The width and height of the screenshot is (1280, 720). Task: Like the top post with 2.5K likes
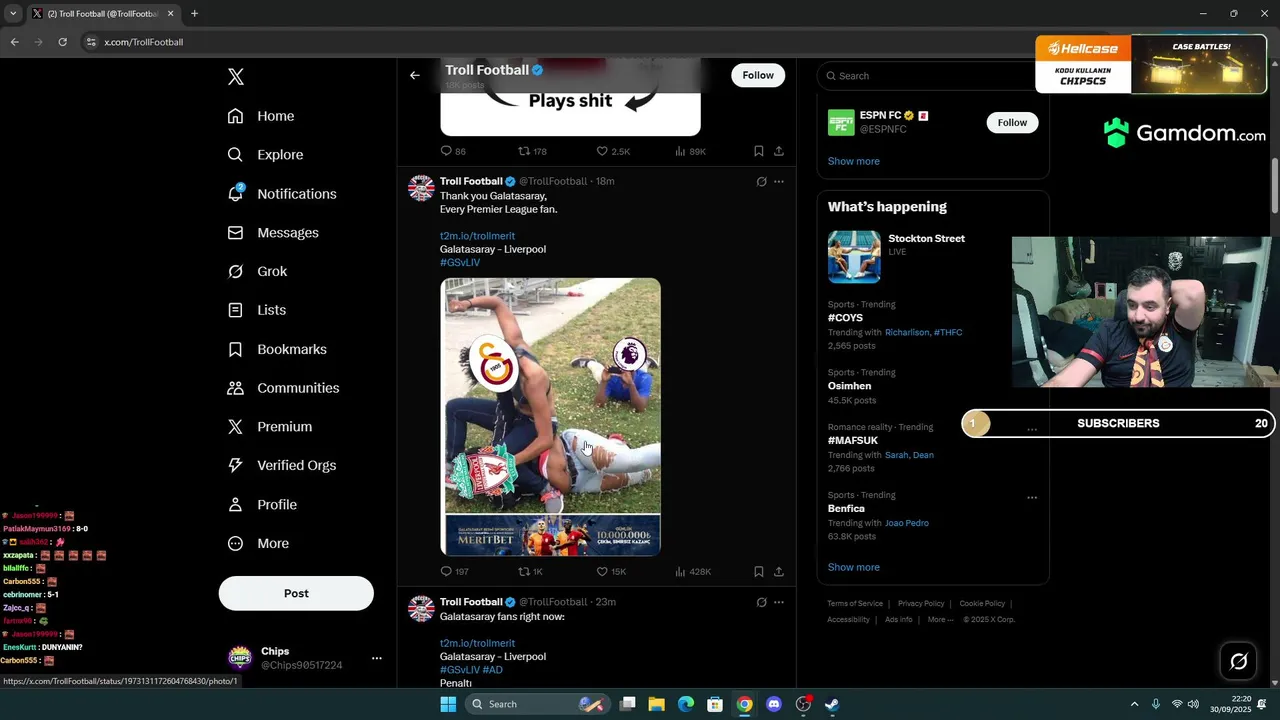[613, 151]
